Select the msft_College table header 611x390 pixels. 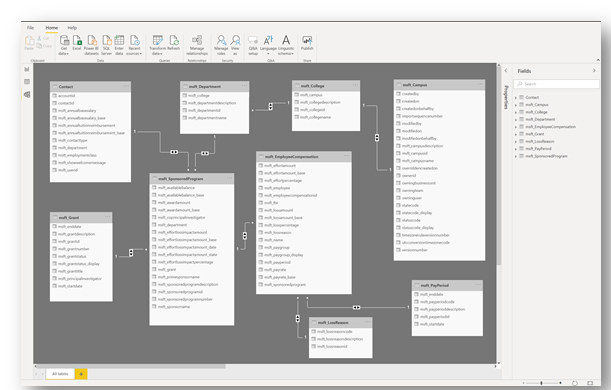coord(326,85)
